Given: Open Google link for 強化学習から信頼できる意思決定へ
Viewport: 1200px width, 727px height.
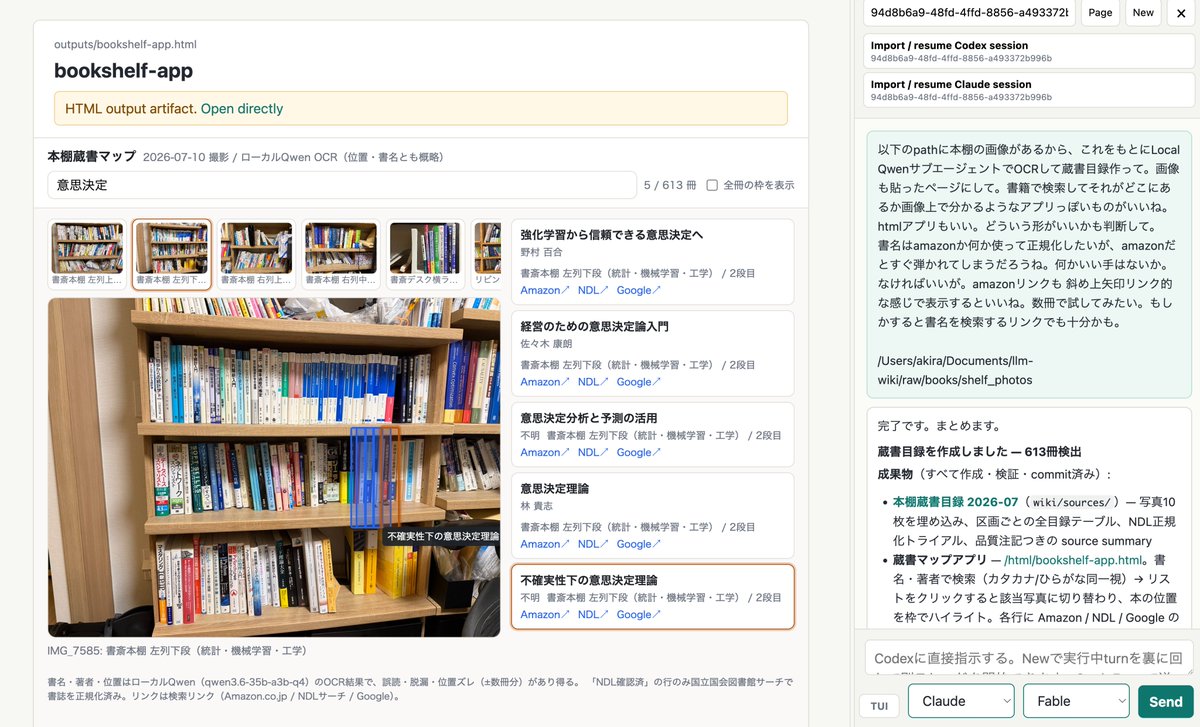Looking at the screenshot, I should point(638,290).
